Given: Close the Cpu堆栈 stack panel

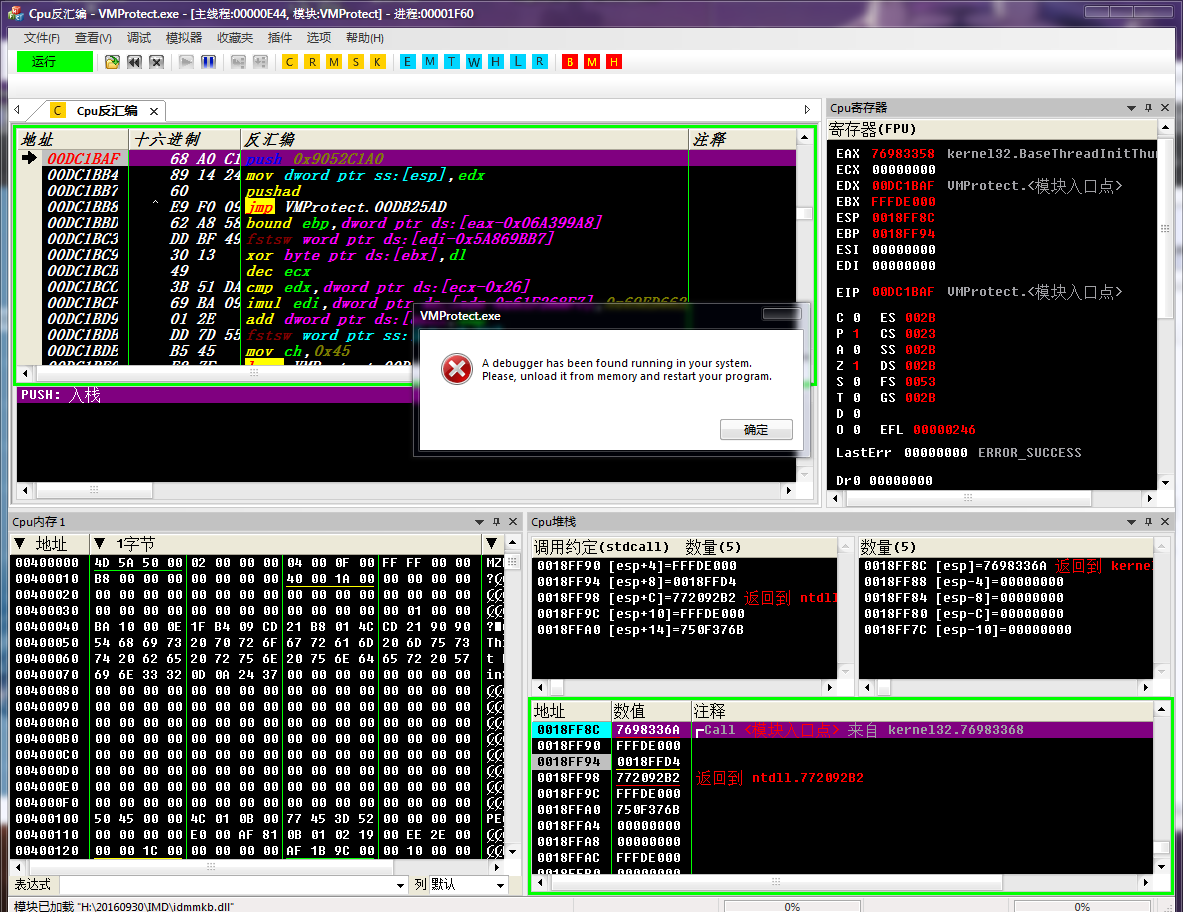Looking at the screenshot, I should pyautogui.click(x=1165, y=521).
